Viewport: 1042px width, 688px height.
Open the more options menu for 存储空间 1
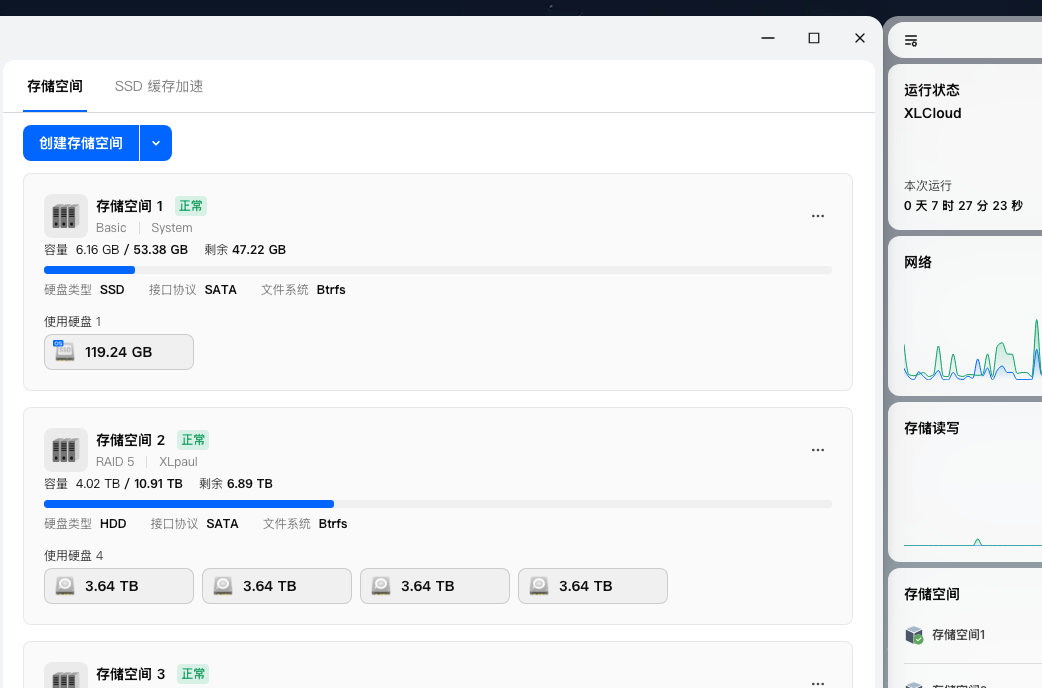coord(818,216)
